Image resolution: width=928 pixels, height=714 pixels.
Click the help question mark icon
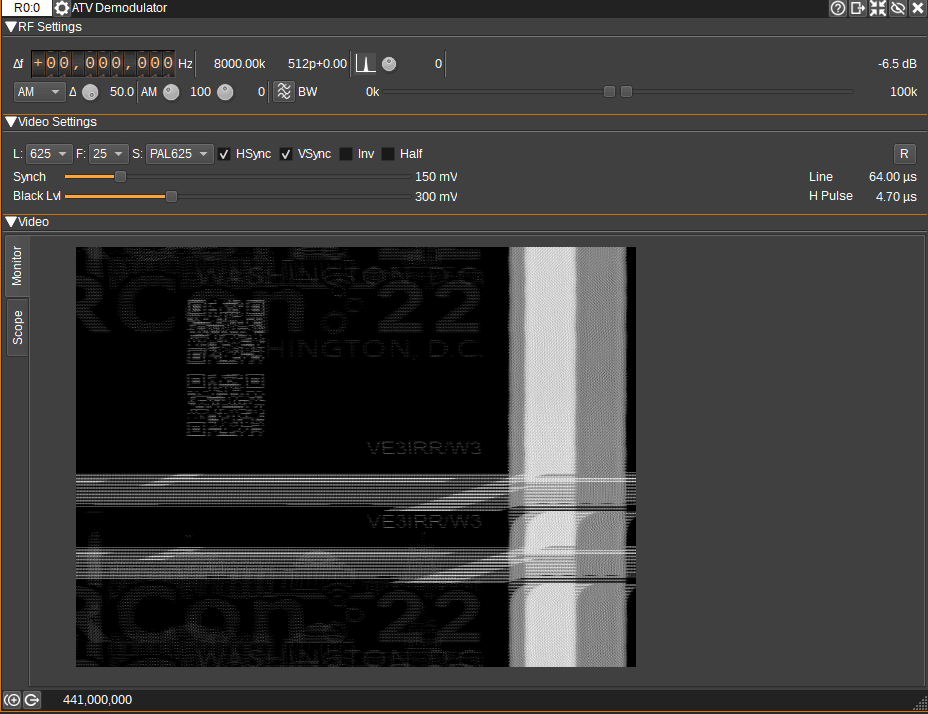pyautogui.click(x=838, y=8)
